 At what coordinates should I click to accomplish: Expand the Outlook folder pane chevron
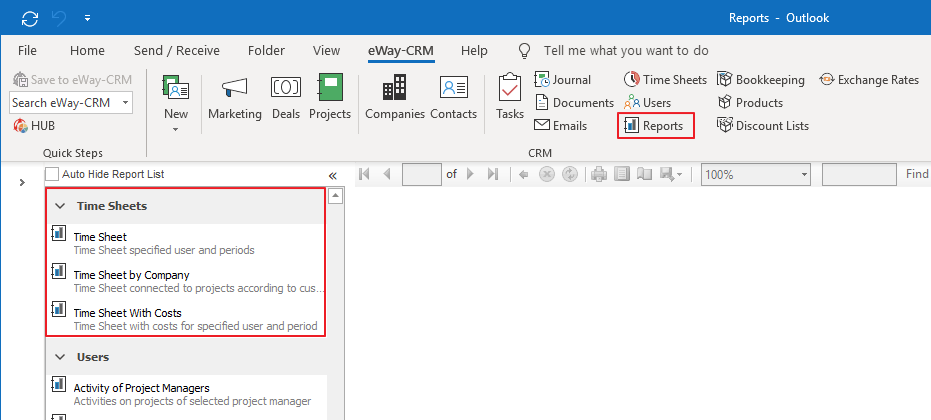pos(22,182)
